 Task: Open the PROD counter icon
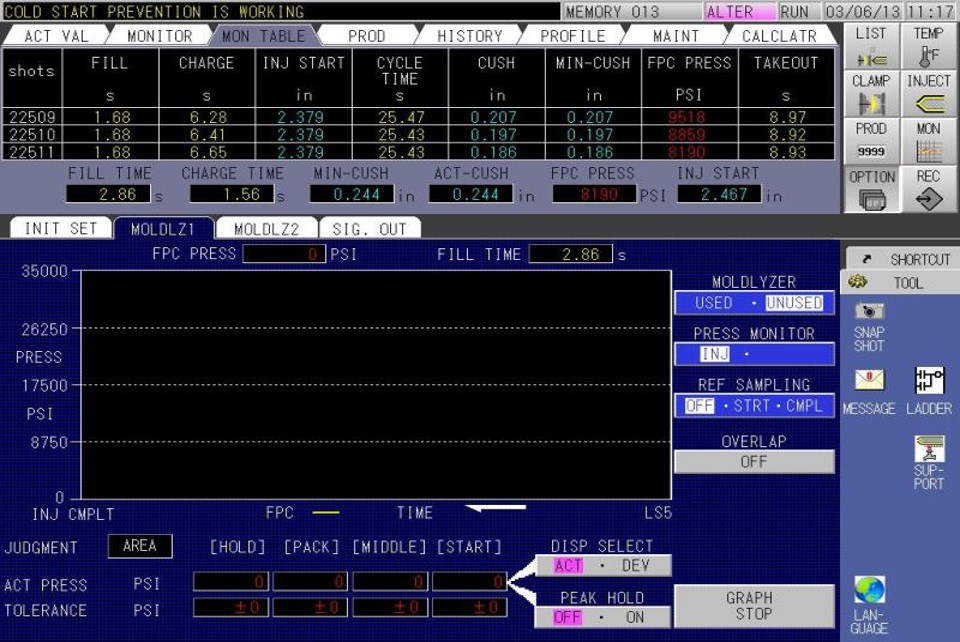pos(871,142)
